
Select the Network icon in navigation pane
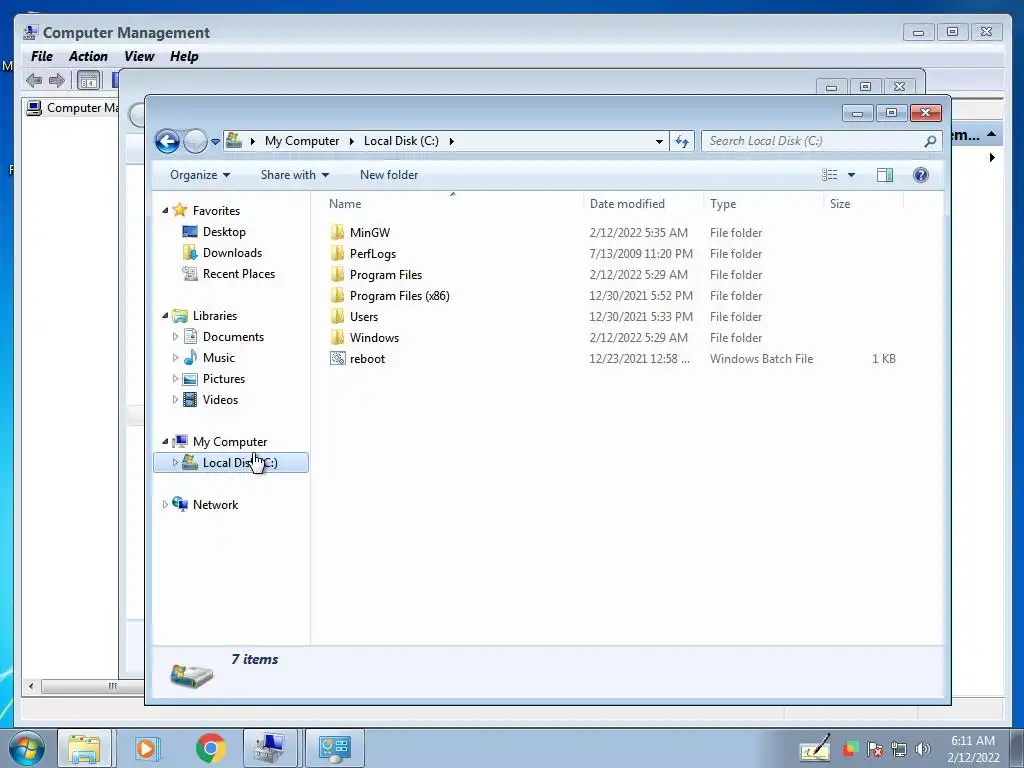(x=180, y=504)
